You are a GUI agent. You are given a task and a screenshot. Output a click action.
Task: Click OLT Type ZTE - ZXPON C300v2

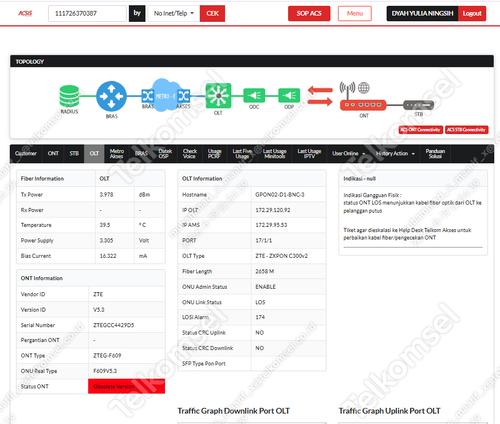pos(281,256)
